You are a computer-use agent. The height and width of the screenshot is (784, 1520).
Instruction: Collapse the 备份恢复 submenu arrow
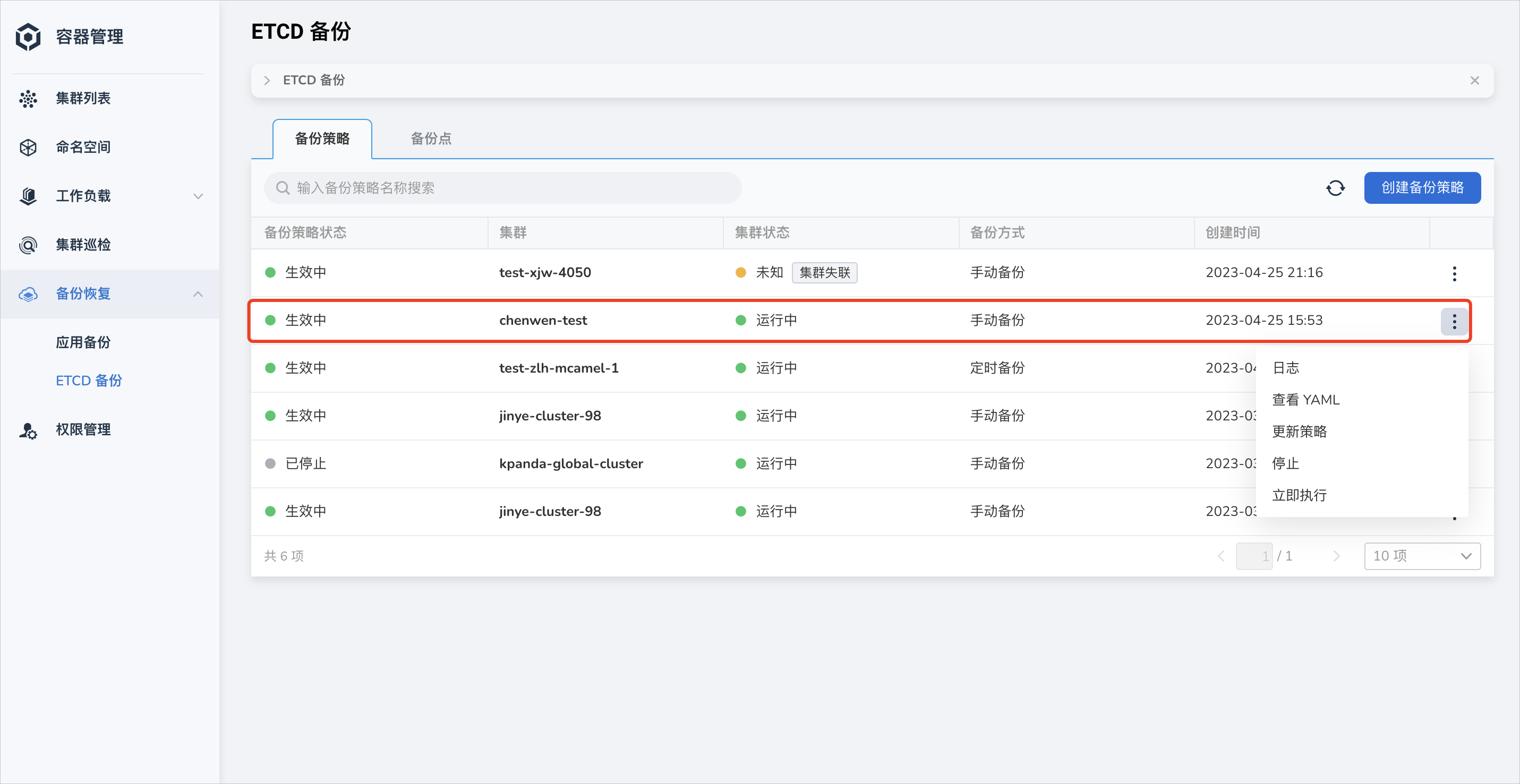pyautogui.click(x=198, y=294)
